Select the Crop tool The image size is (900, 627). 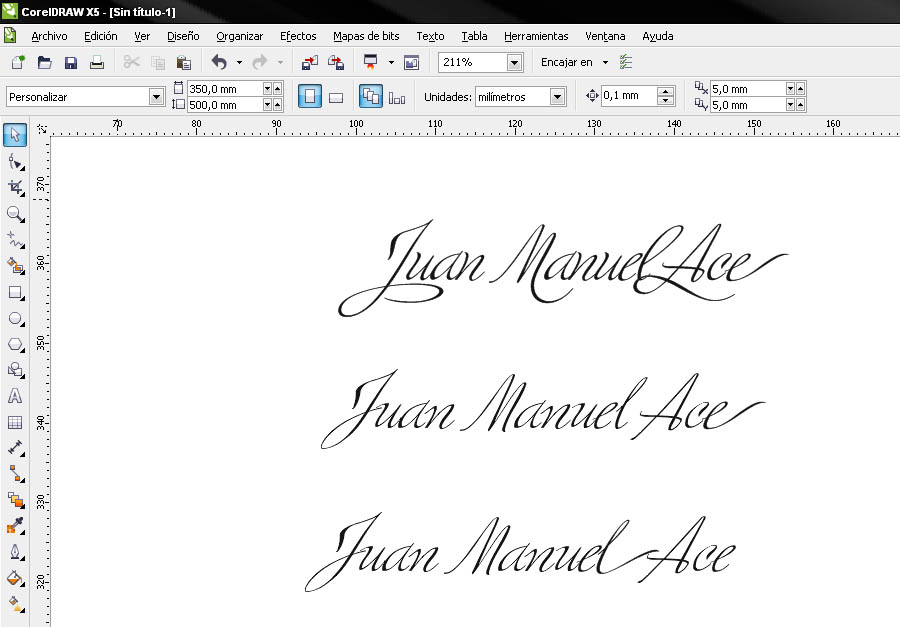pyautogui.click(x=15, y=187)
